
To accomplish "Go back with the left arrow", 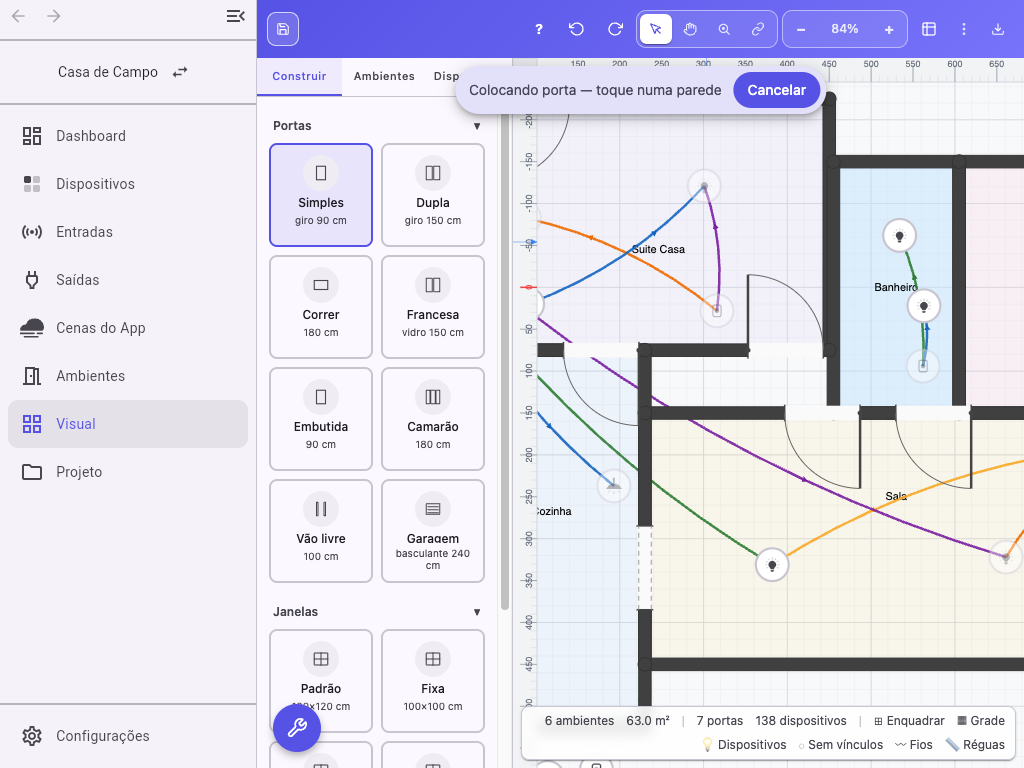I will tap(18, 16).
